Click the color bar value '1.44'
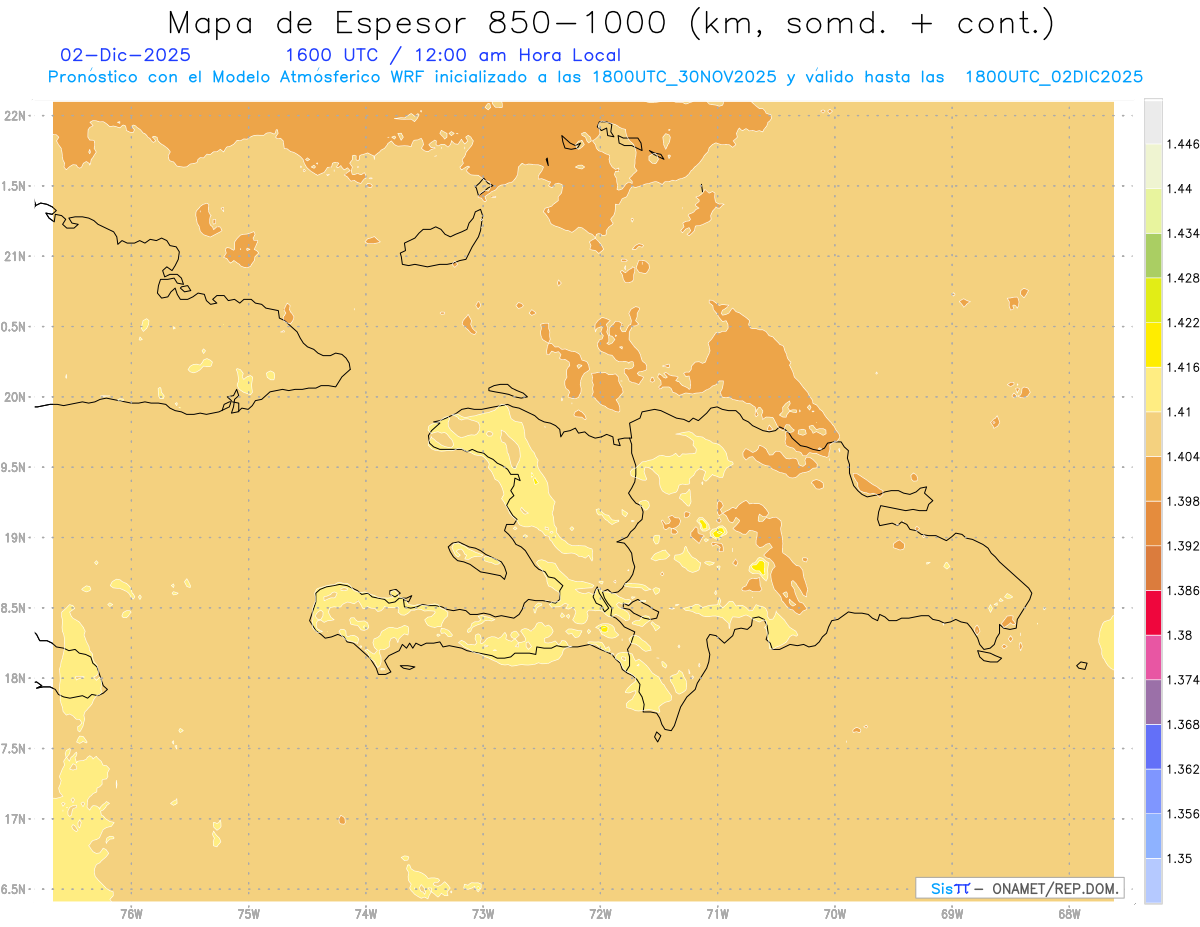 coord(1182,189)
